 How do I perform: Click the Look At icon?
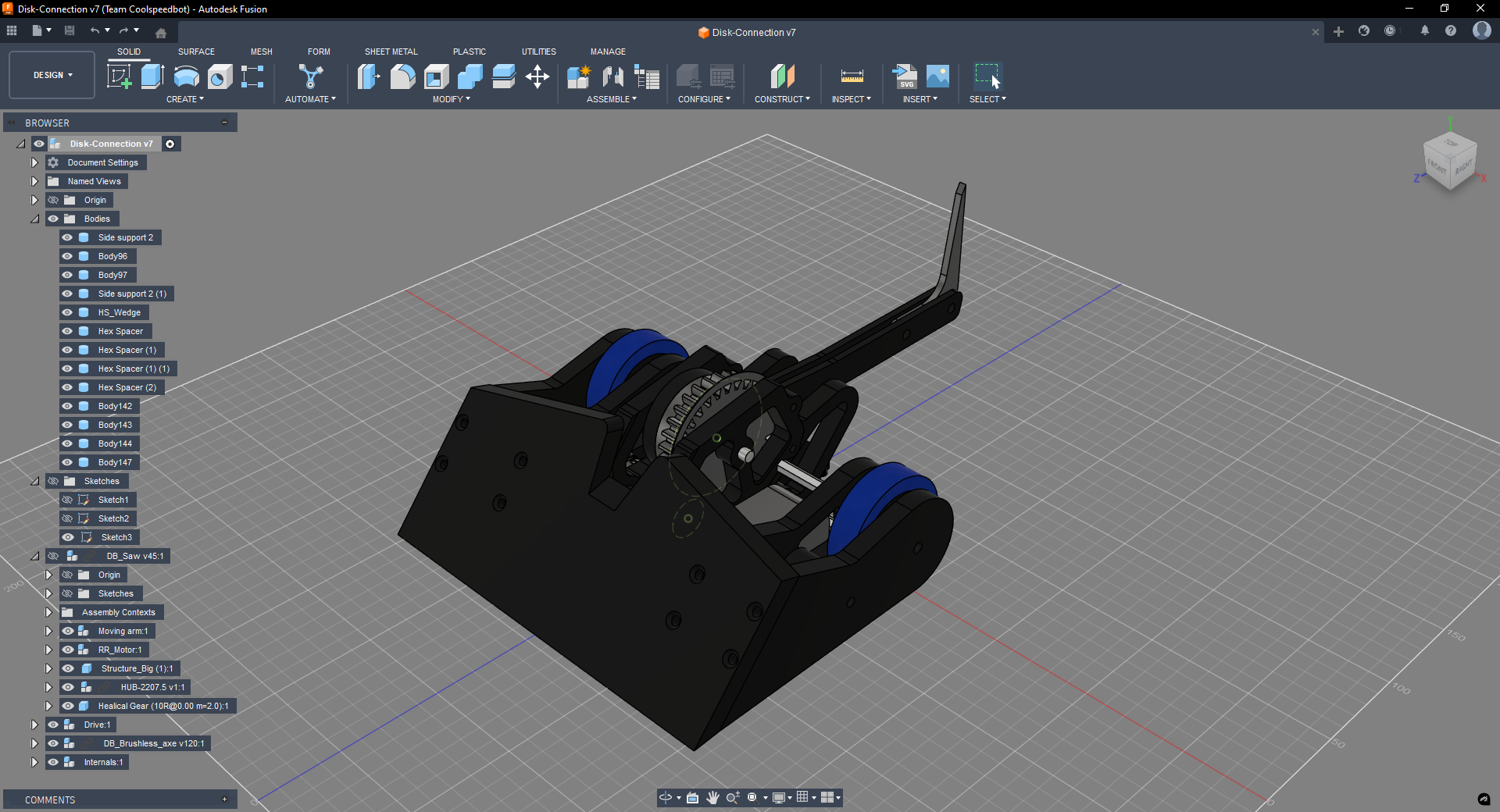(x=692, y=797)
